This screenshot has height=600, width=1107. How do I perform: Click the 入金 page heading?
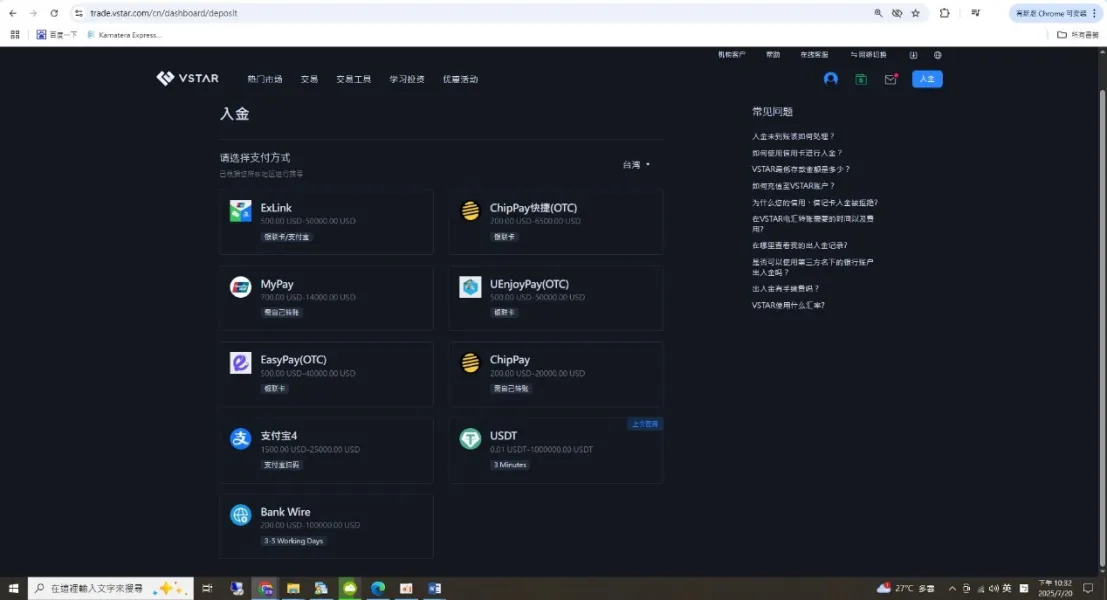point(234,114)
